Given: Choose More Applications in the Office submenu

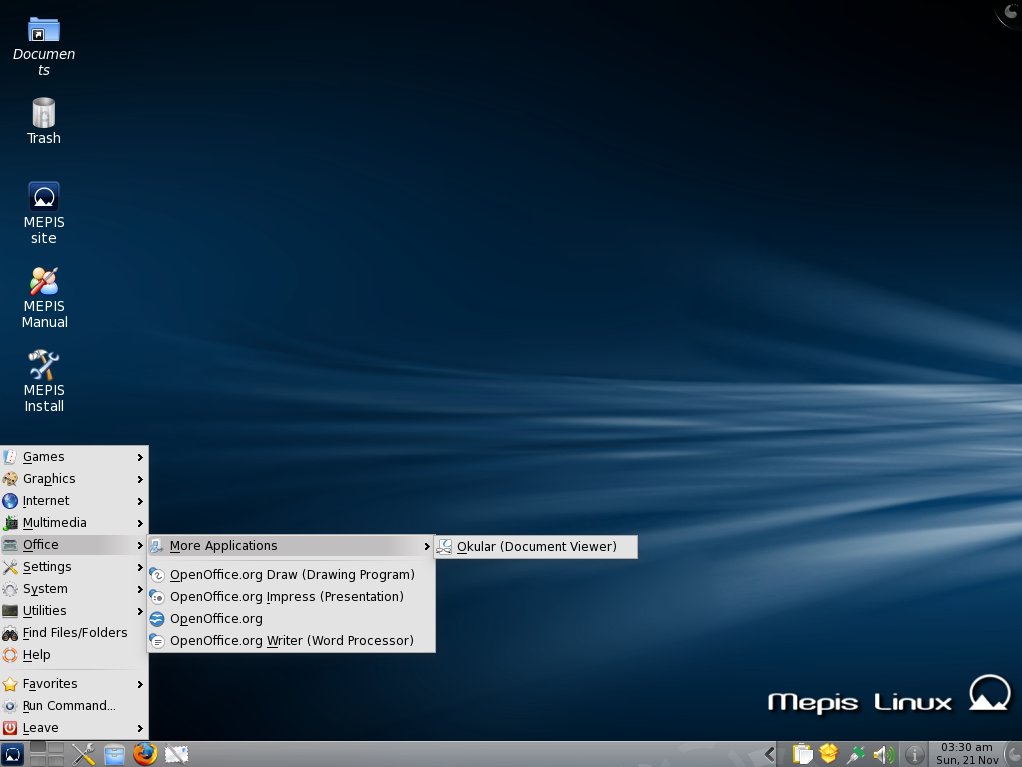Looking at the screenshot, I should pos(291,546).
